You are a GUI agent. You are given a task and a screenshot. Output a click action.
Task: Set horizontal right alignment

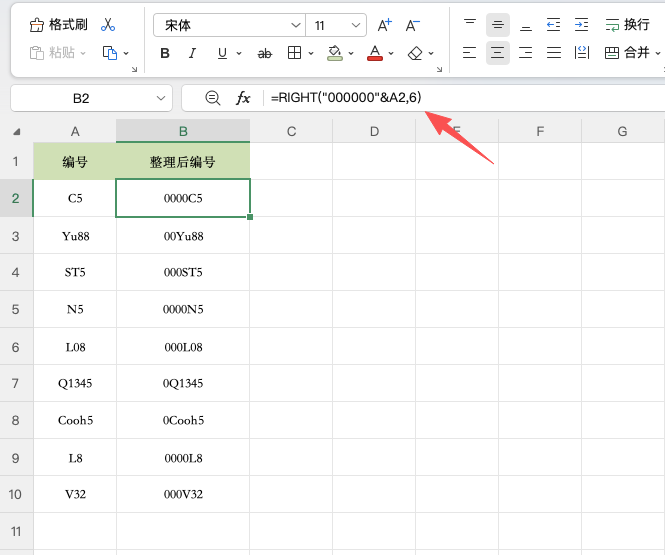pos(525,53)
